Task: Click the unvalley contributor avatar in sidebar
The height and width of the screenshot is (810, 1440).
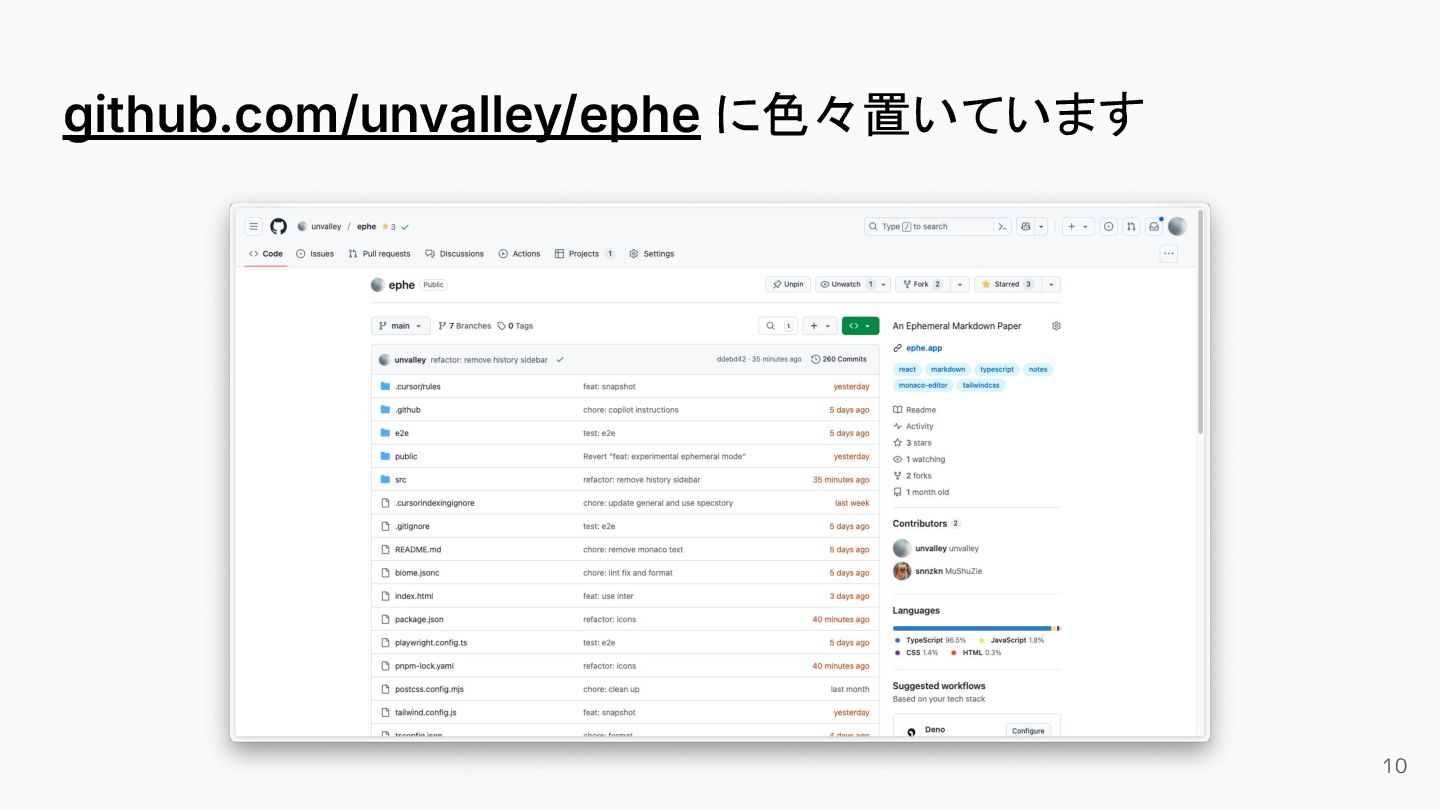Action: coord(902,548)
